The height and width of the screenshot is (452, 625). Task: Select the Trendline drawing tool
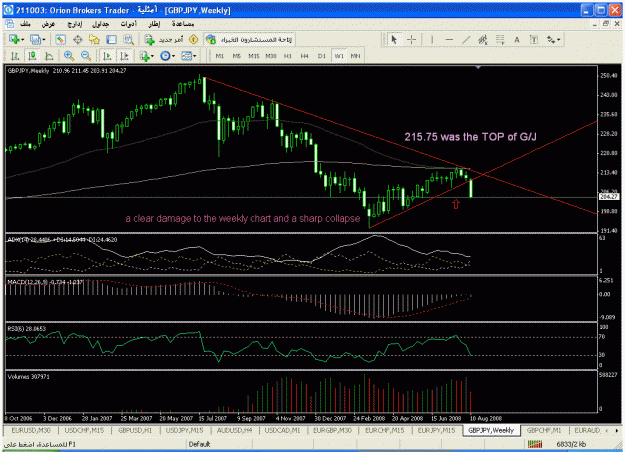tap(466, 39)
